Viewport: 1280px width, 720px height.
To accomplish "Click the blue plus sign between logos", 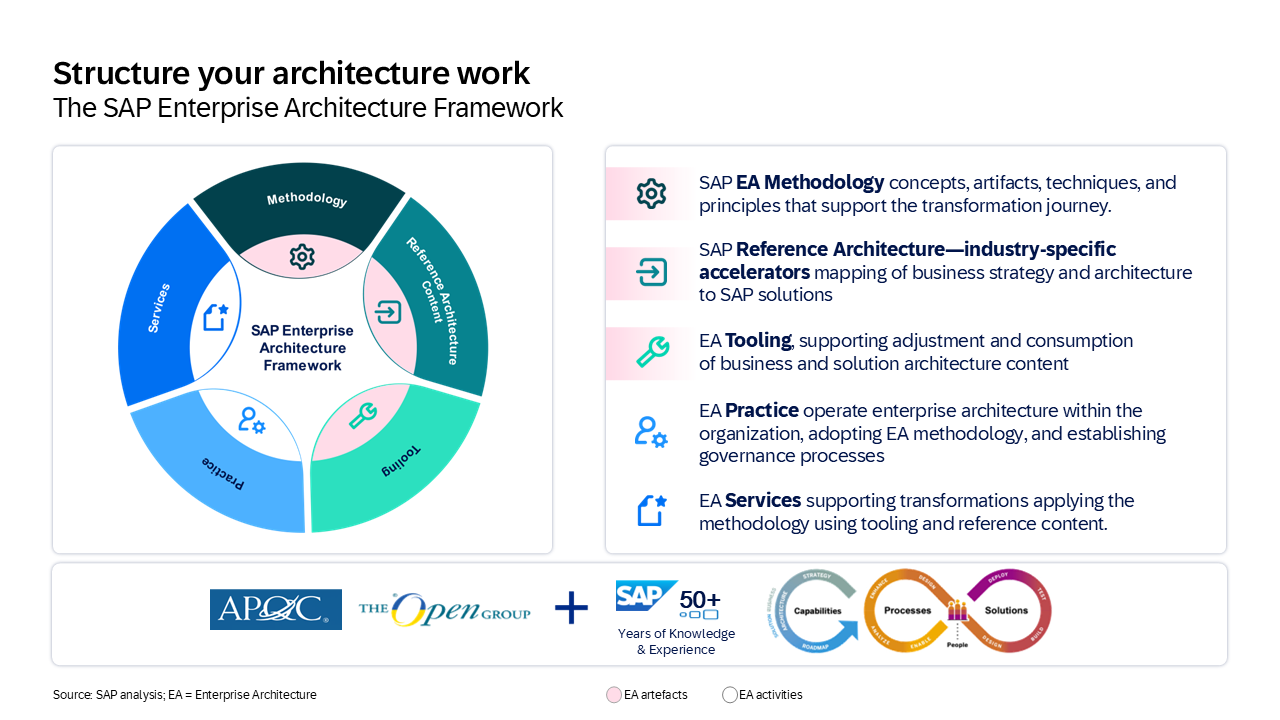I will point(571,608).
